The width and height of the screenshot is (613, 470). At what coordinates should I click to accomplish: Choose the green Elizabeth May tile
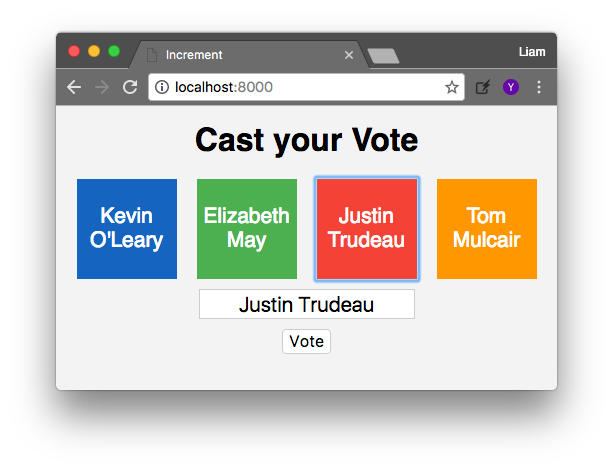(x=247, y=229)
